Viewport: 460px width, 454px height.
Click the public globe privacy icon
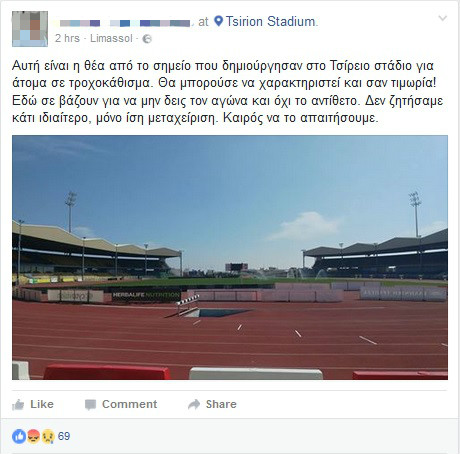[x=147, y=39]
